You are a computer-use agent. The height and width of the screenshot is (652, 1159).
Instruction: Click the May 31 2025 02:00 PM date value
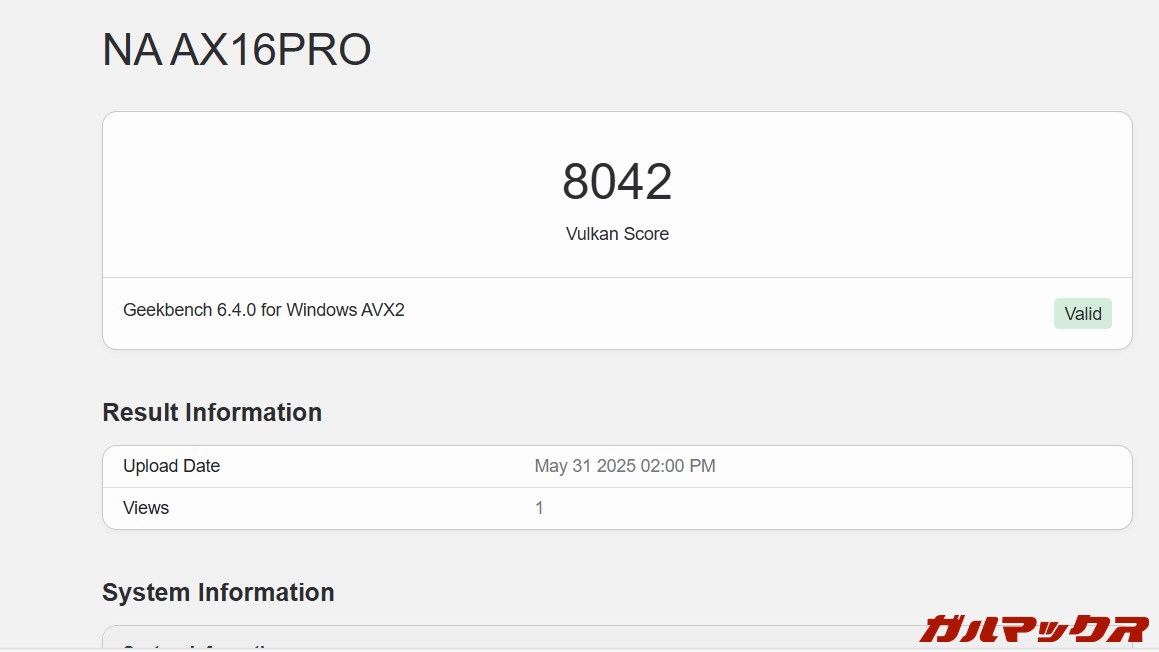pyautogui.click(x=624, y=466)
